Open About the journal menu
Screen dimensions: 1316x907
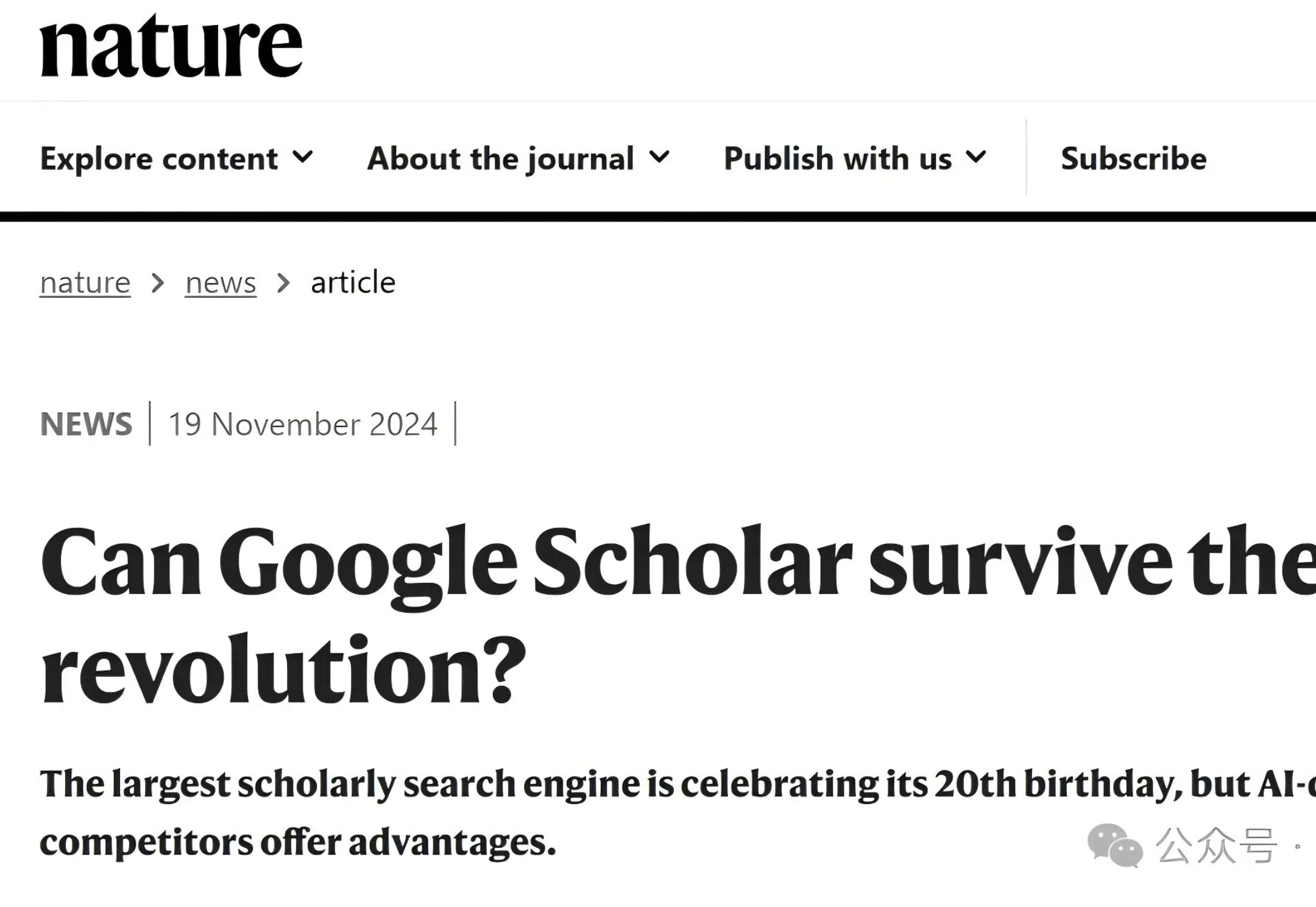tap(518, 158)
